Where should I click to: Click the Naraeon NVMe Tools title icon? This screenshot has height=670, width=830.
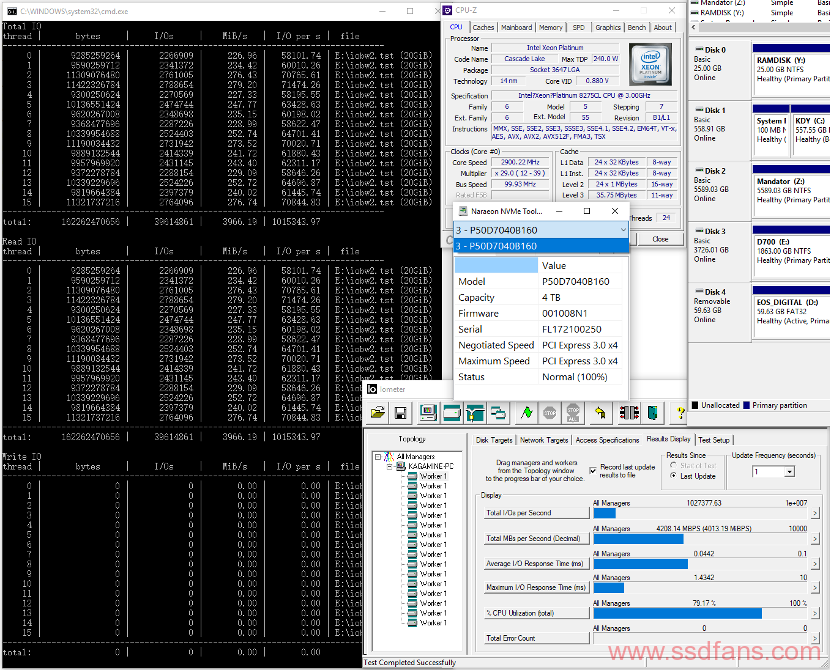click(x=463, y=211)
